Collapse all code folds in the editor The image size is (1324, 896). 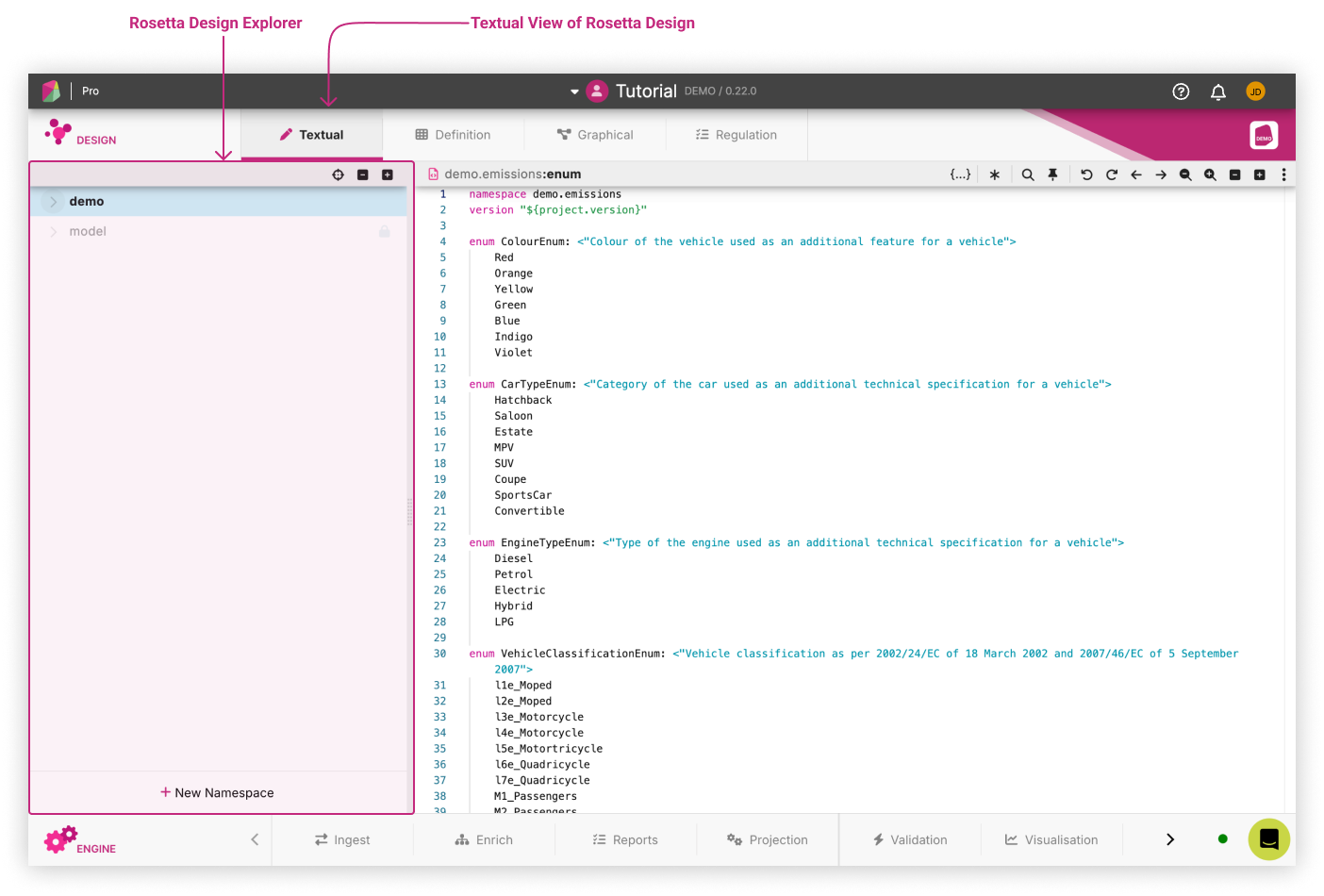pyautogui.click(x=1234, y=174)
